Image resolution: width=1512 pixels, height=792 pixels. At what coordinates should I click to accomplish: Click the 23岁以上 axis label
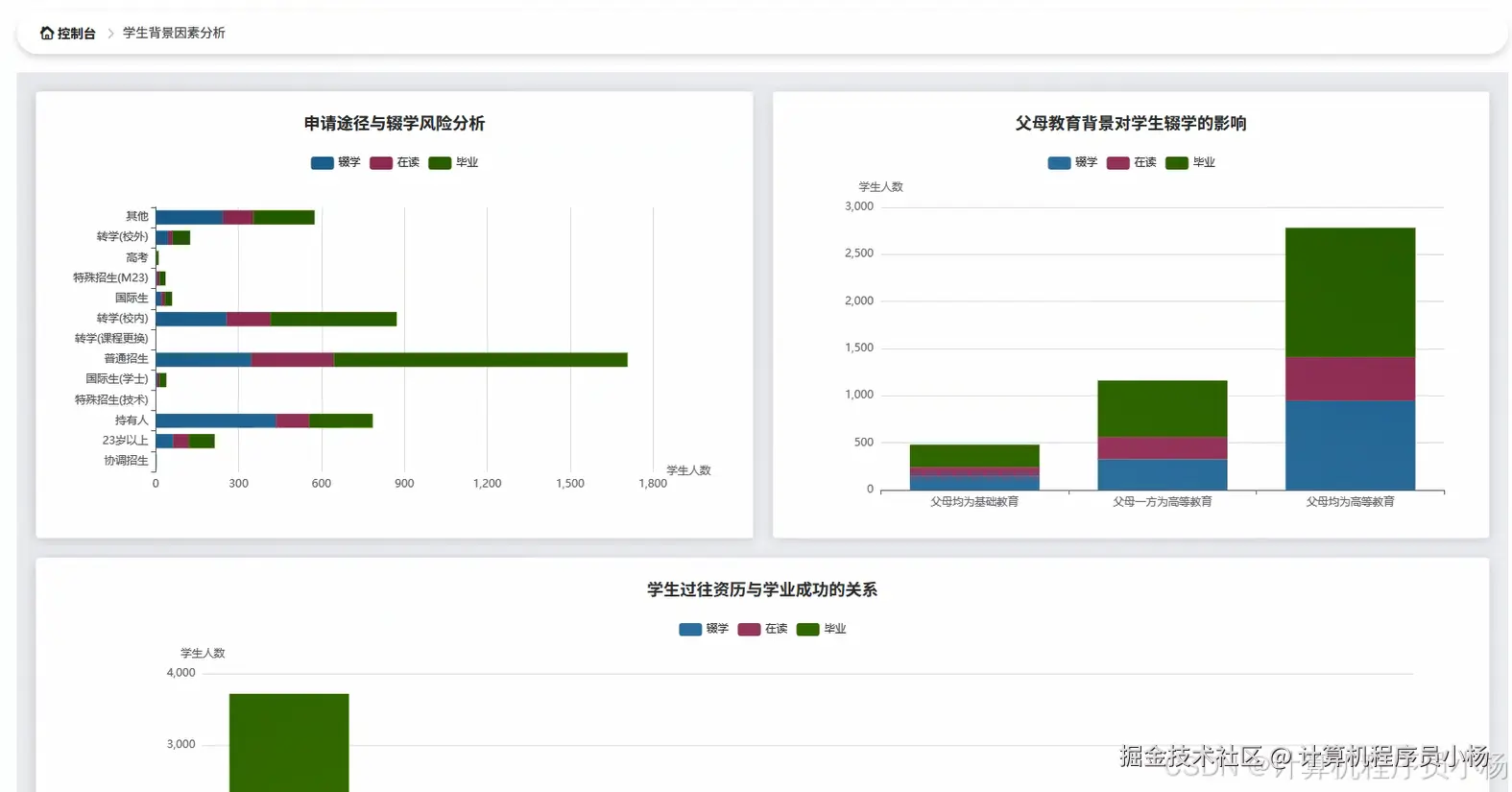tap(126, 441)
